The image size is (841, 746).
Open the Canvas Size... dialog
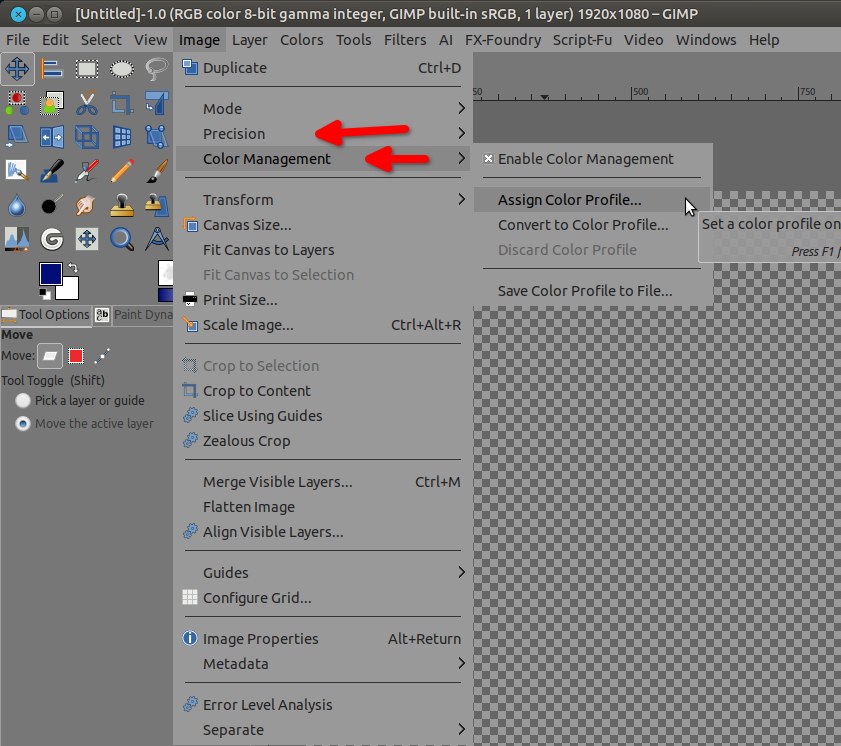(323, 225)
